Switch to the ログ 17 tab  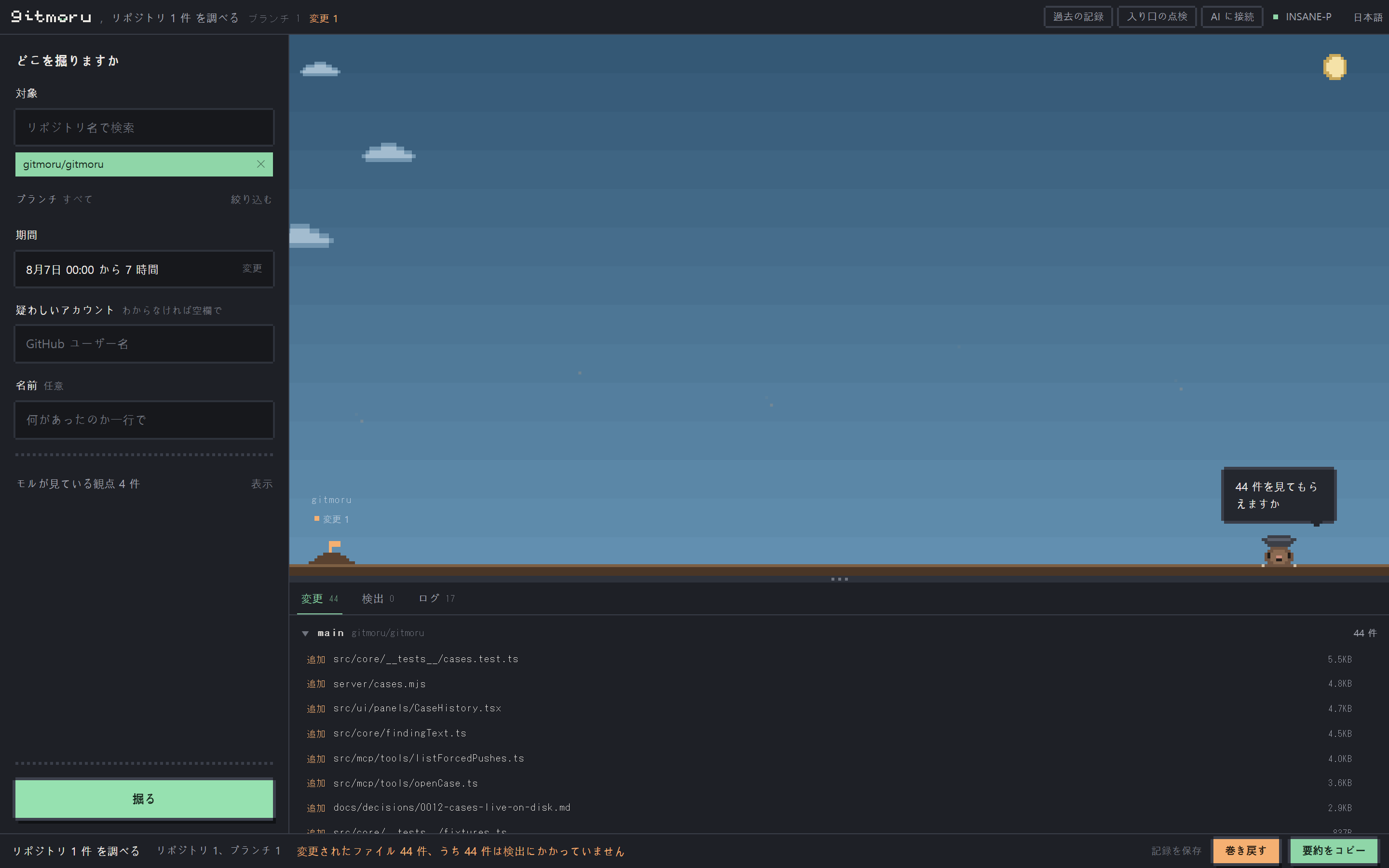tap(436, 599)
